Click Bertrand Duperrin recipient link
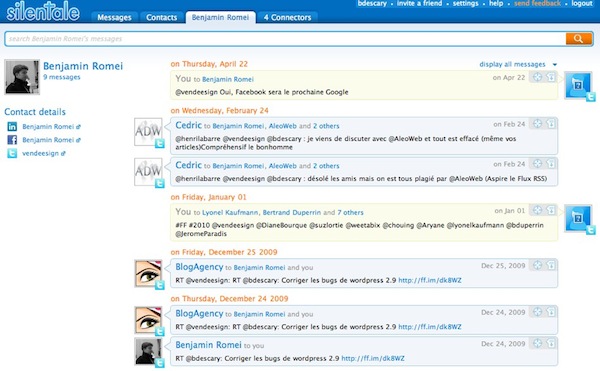 coord(292,212)
